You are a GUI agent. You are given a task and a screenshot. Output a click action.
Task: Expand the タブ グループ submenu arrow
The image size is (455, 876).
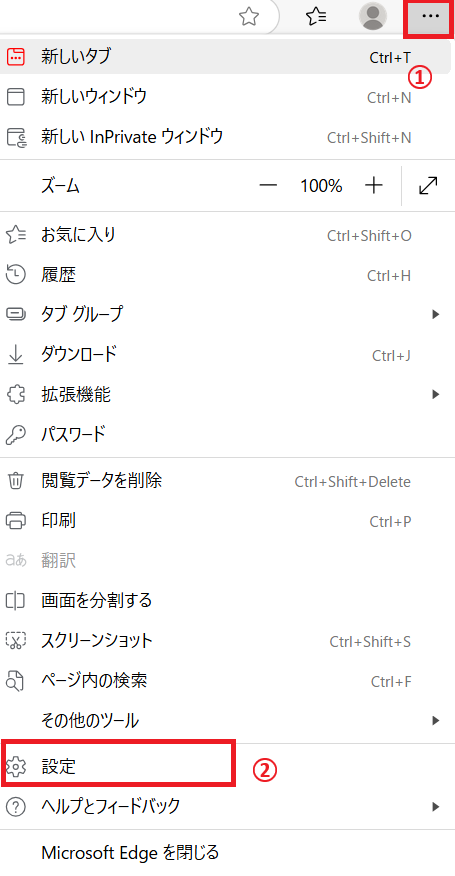(x=436, y=315)
